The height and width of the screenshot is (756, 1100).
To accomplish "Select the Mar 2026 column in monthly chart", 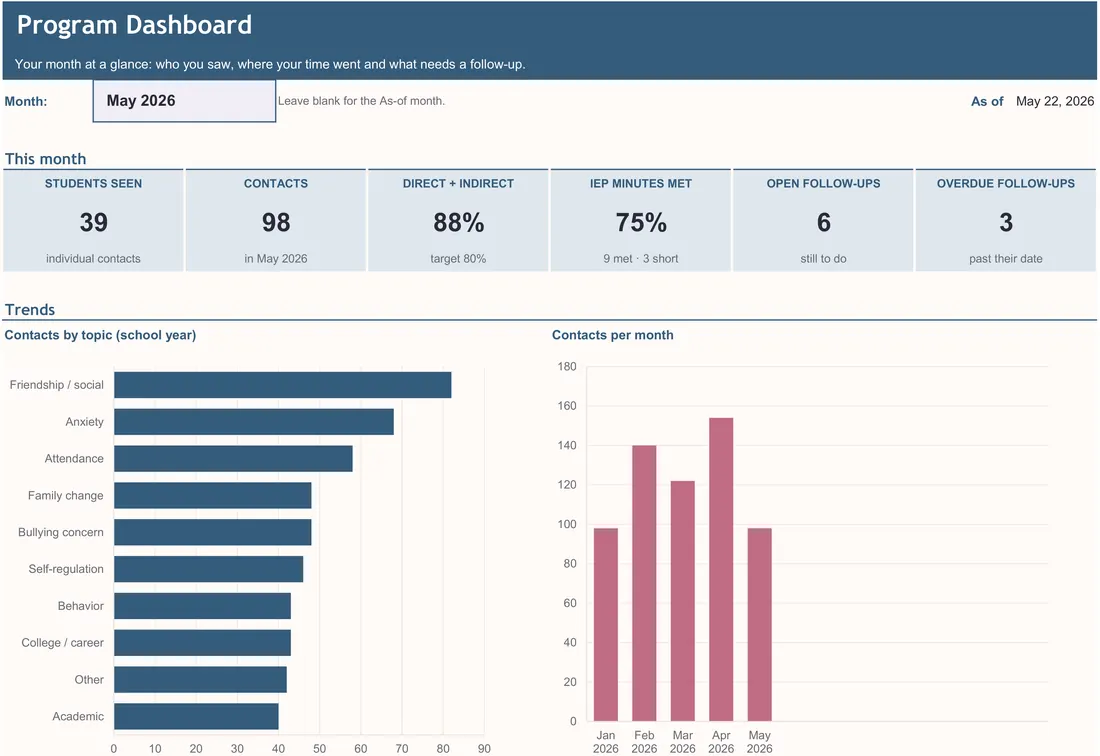I will (683, 601).
